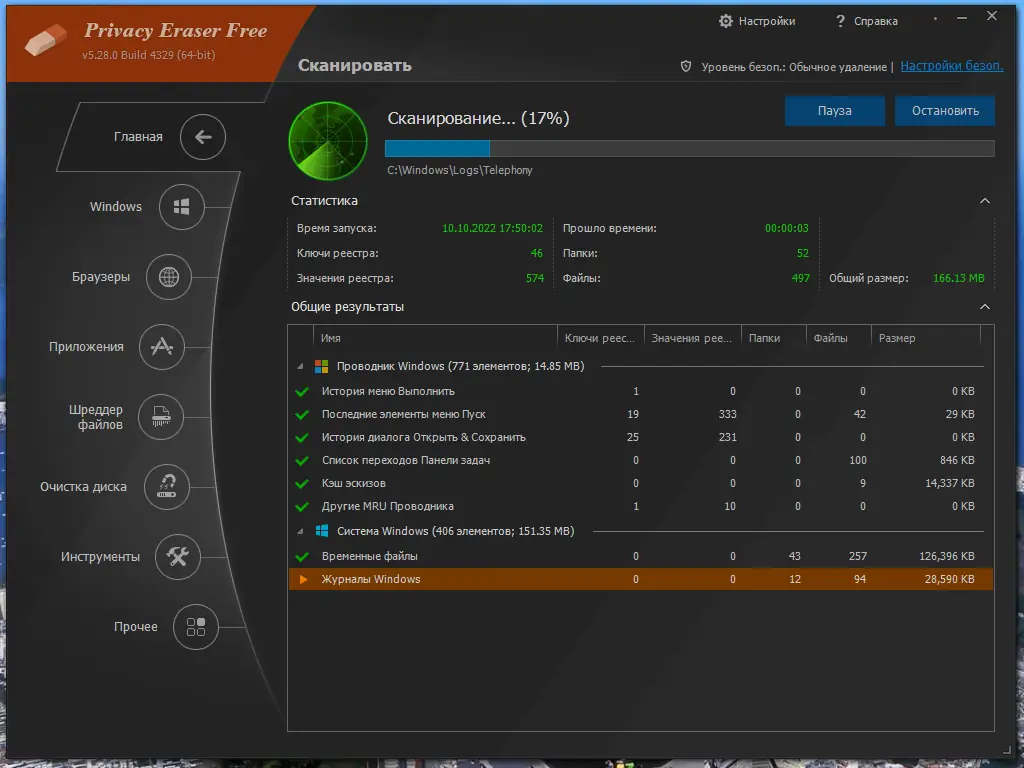Select Шреддер файлов label in sidebar
The image size is (1024, 768).
[x=96, y=417]
